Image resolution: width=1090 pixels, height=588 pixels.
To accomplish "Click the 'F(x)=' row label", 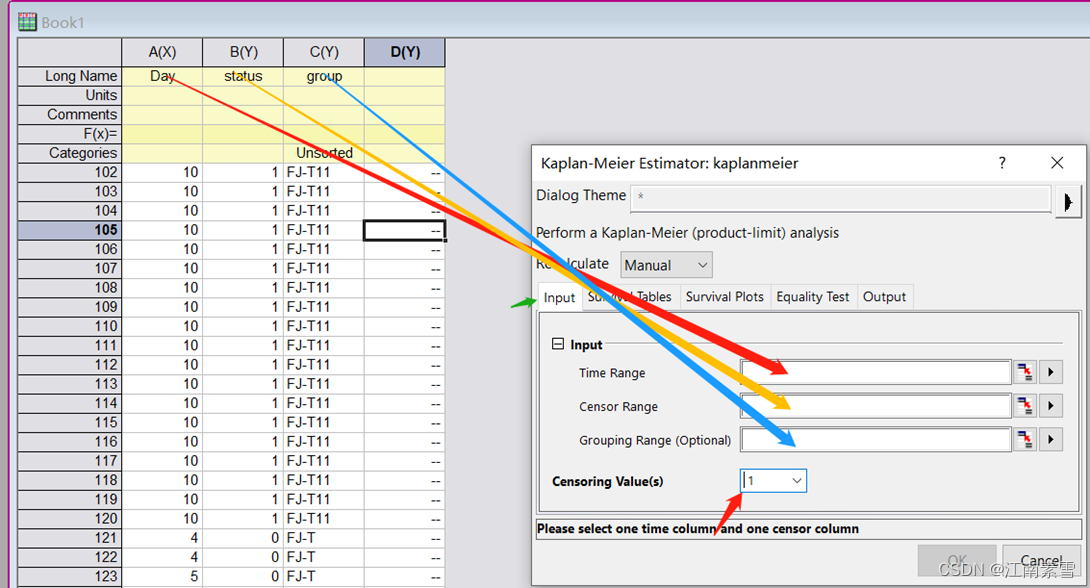I will (70, 133).
